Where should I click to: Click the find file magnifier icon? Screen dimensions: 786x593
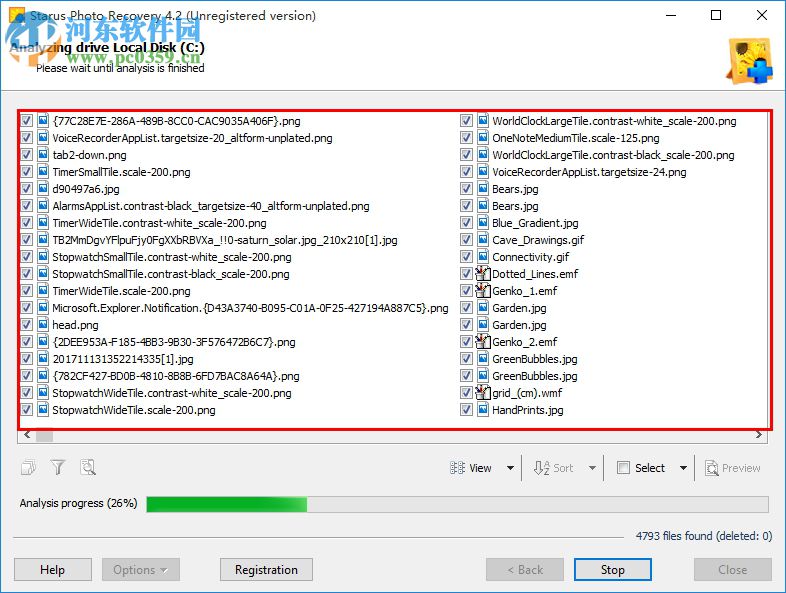point(88,468)
